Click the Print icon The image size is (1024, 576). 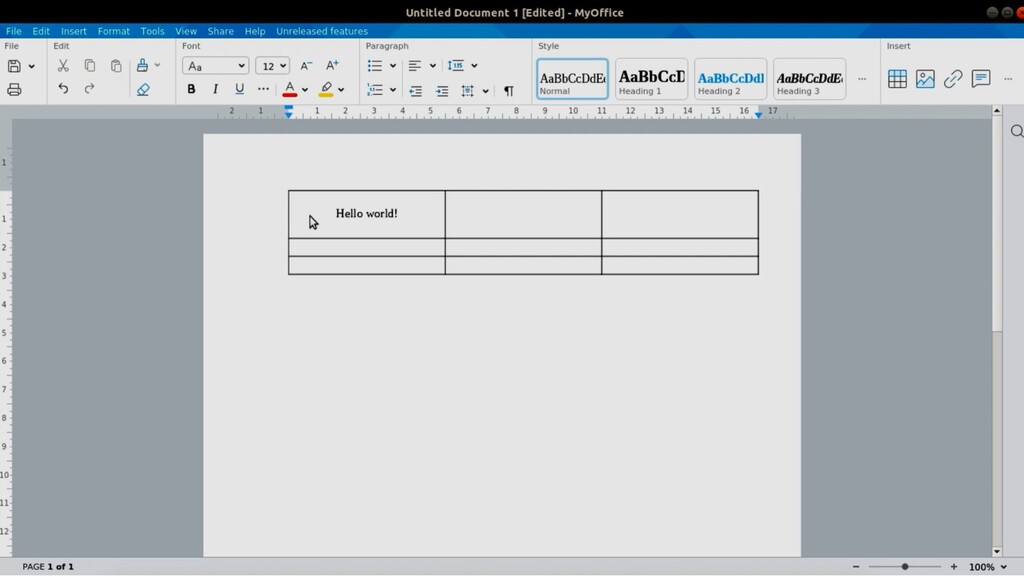[14, 89]
